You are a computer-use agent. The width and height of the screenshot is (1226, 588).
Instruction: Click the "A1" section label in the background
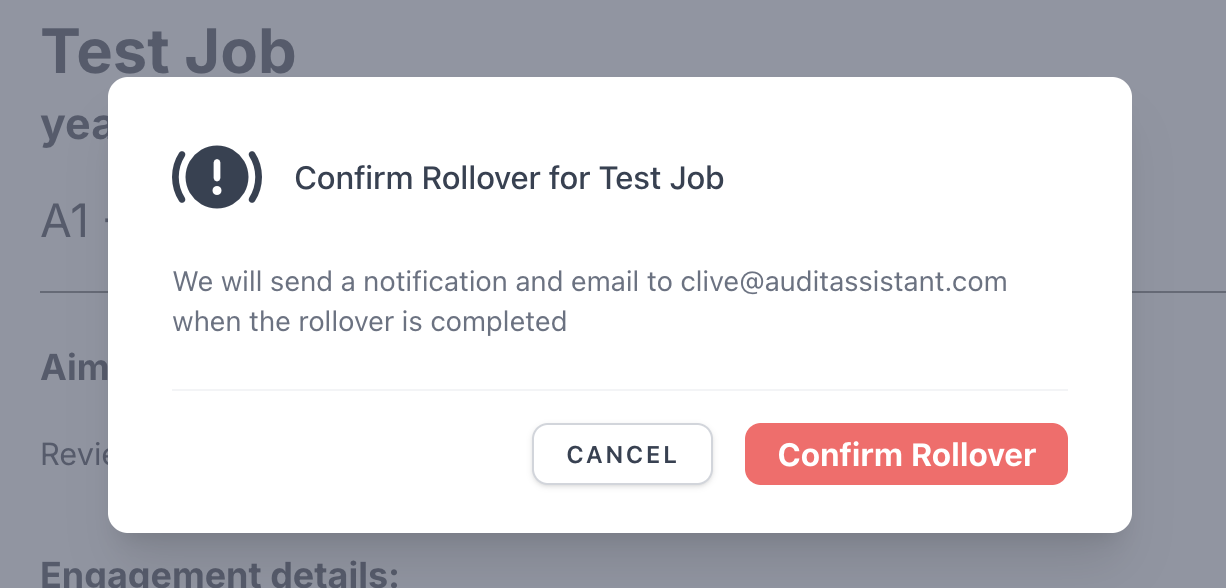[67, 221]
